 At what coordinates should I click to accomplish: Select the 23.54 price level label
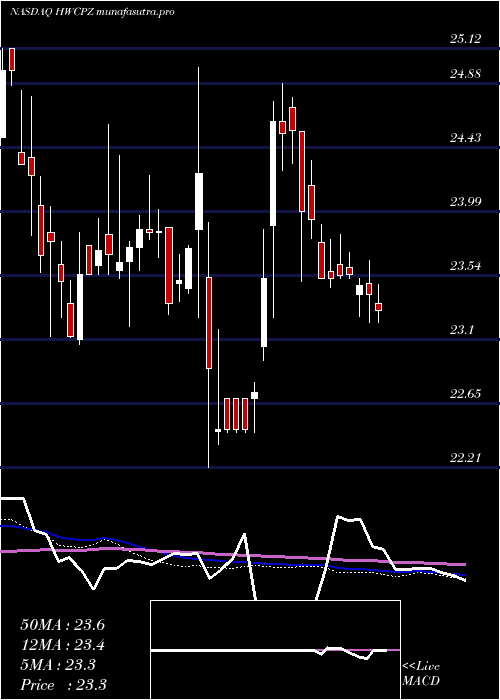[x=465, y=267]
